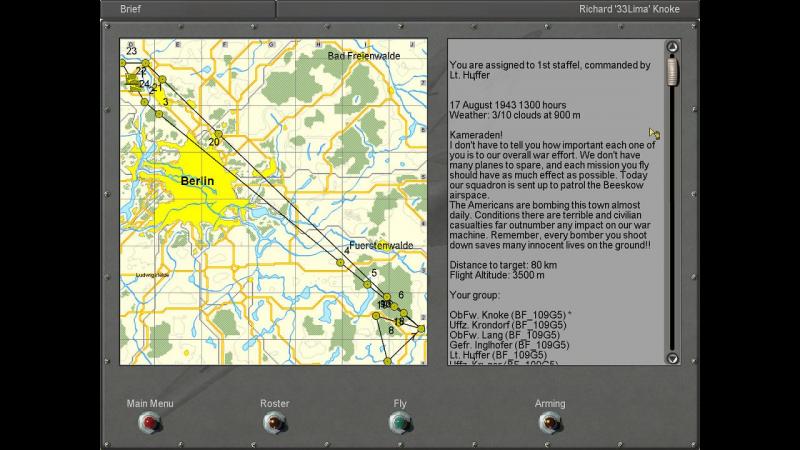
Task: Click the Fly label text
Action: click(x=400, y=403)
